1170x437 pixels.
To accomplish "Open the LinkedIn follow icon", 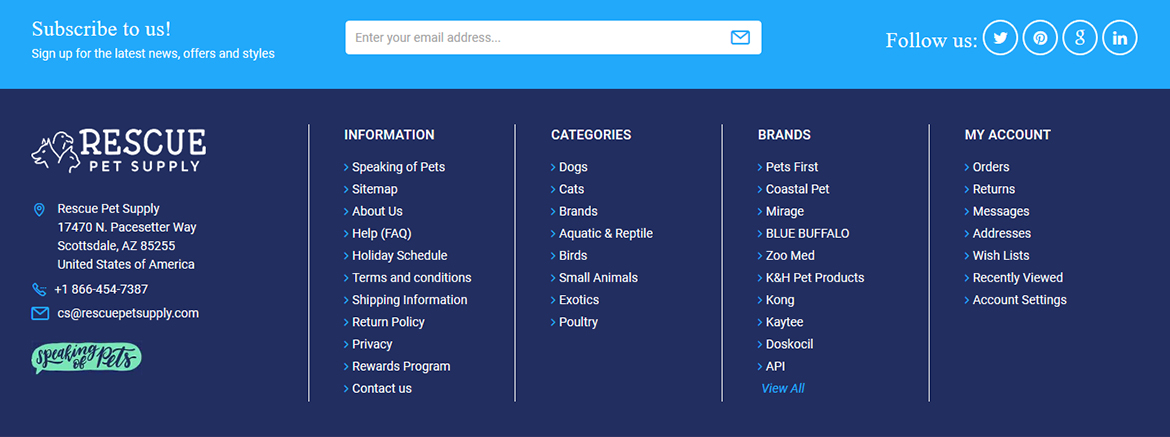I will (1119, 38).
